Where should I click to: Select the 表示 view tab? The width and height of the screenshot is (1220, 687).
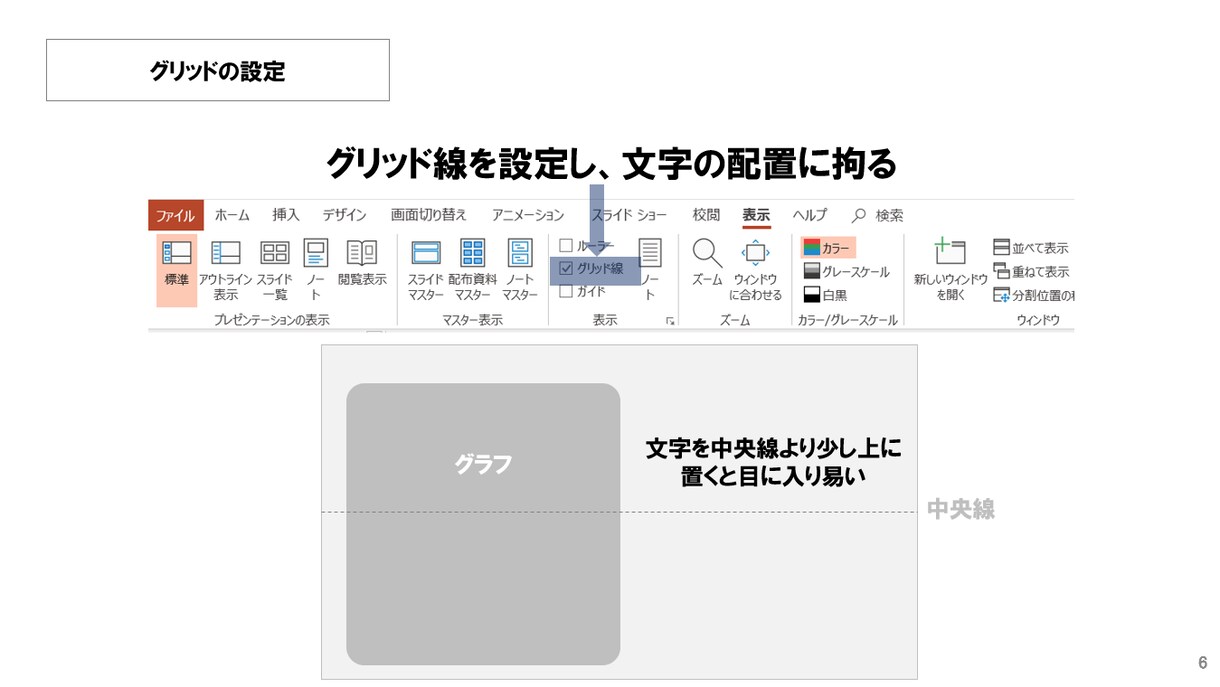click(x=756, y=215)
